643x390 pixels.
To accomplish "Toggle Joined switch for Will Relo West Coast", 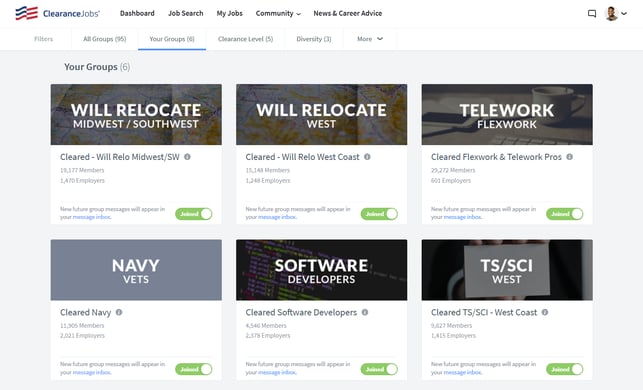I will [379, 214].
